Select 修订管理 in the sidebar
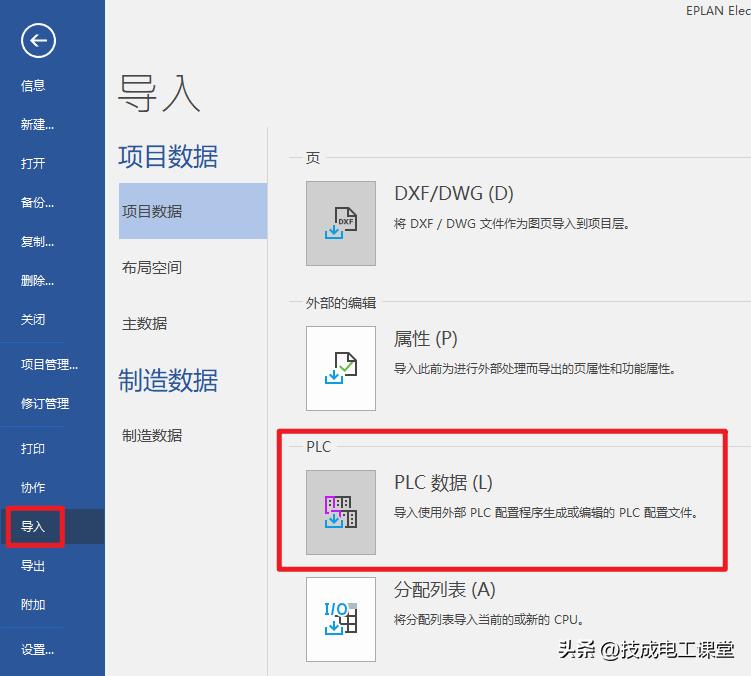The image size is (751, 676). 45,404
